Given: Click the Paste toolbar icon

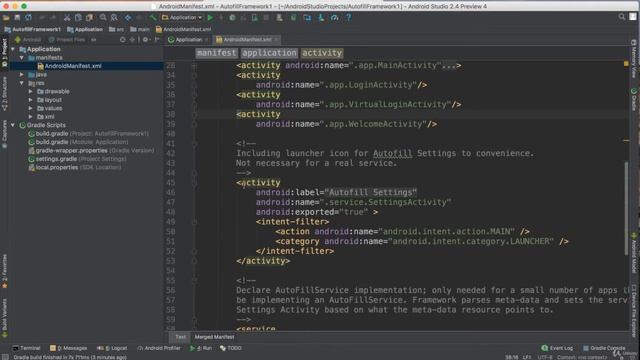Looking at the screenshot, I should coord(89,18).
